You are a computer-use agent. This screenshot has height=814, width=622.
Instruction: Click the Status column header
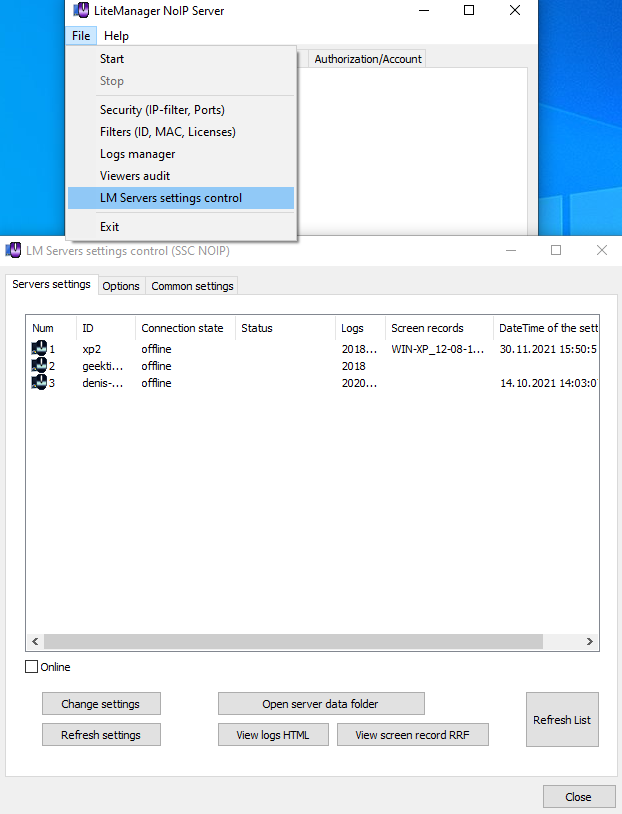285,328
